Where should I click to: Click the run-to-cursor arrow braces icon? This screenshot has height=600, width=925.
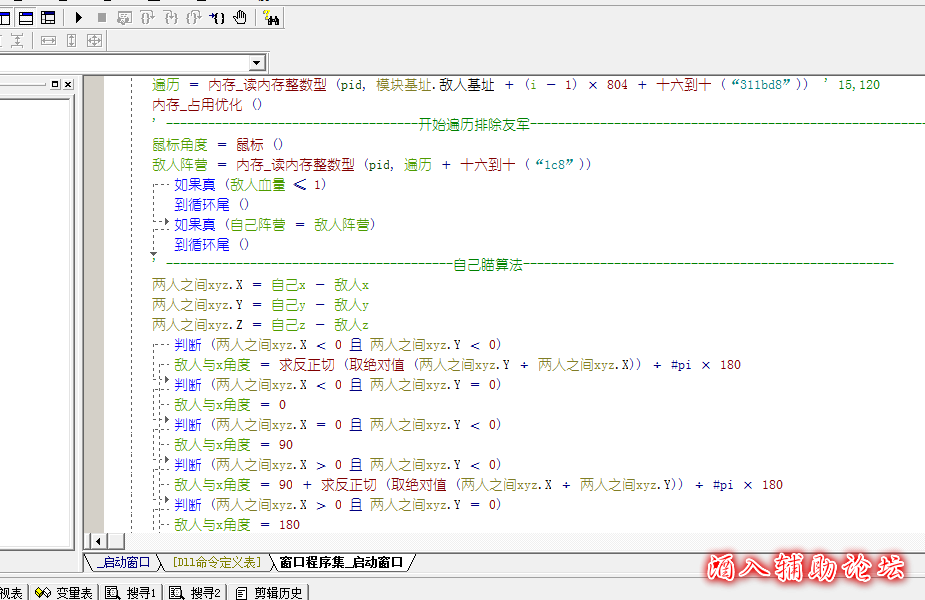pyautogui.click(x=217, y=17)
